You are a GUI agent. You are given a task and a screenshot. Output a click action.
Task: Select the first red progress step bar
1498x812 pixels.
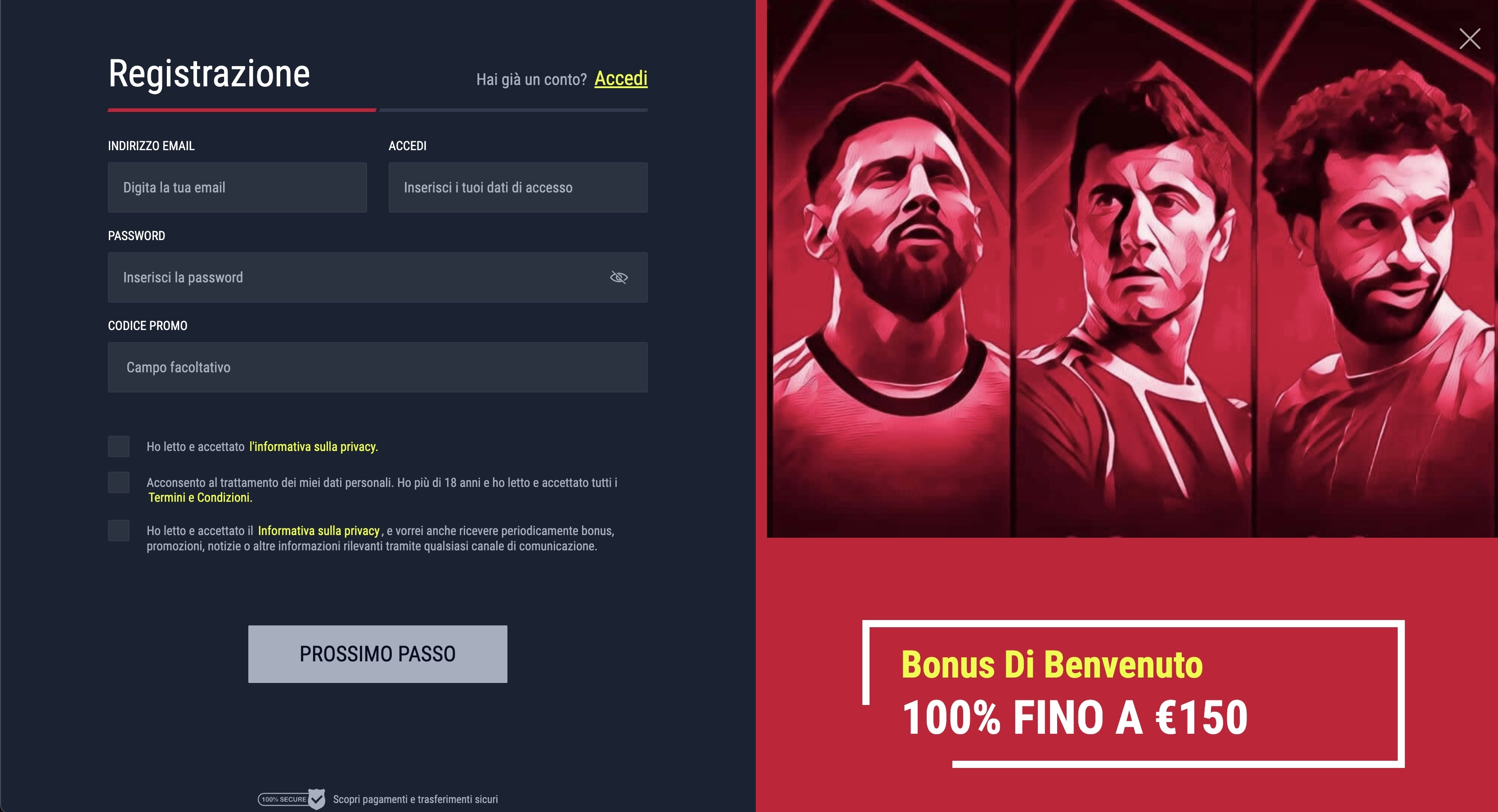click(x=242, y=110)
